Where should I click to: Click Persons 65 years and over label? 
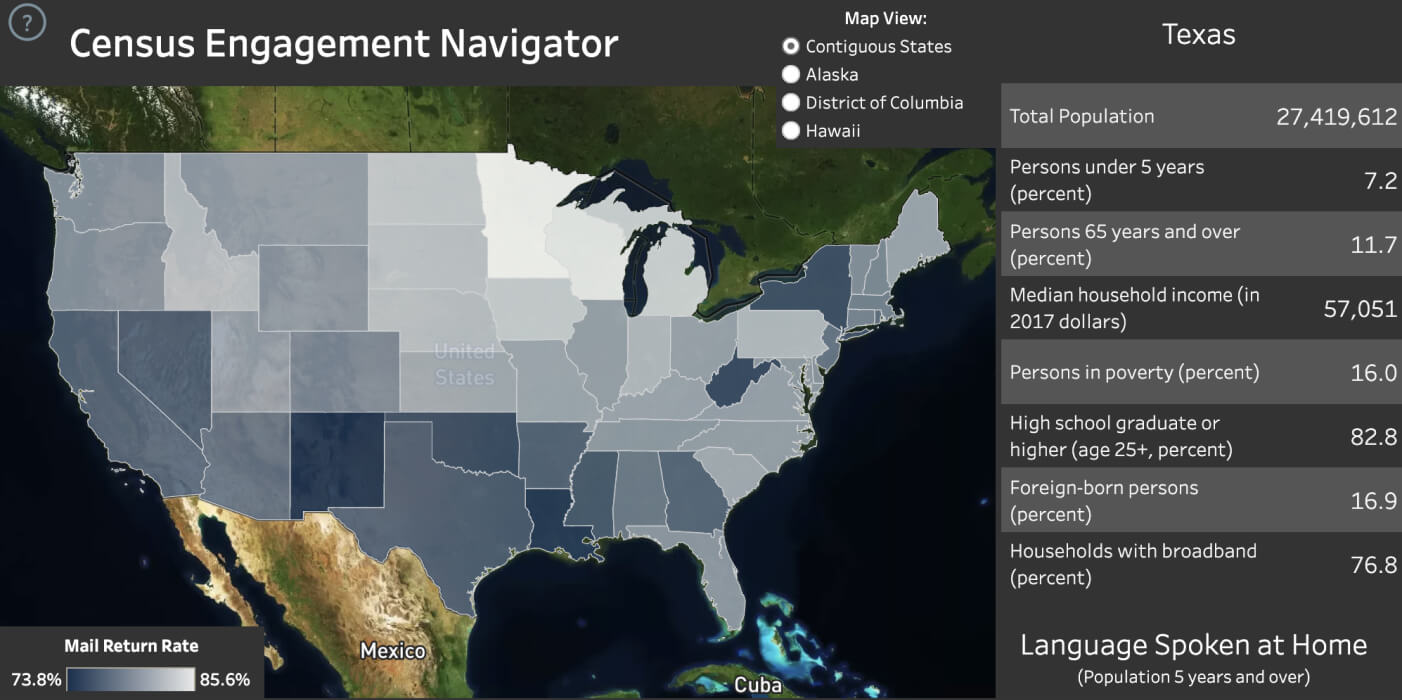[1125, 245]
